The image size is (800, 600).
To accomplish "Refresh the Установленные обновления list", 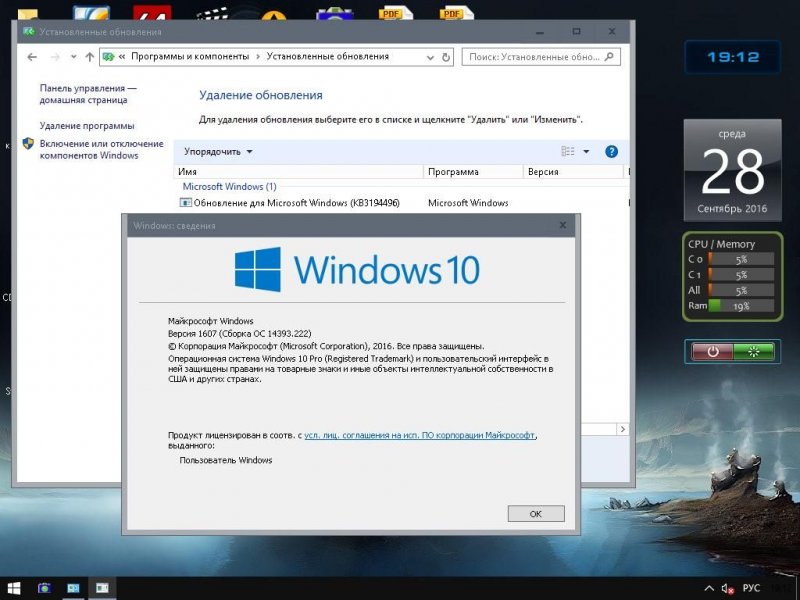I will [x=445, y=58].
